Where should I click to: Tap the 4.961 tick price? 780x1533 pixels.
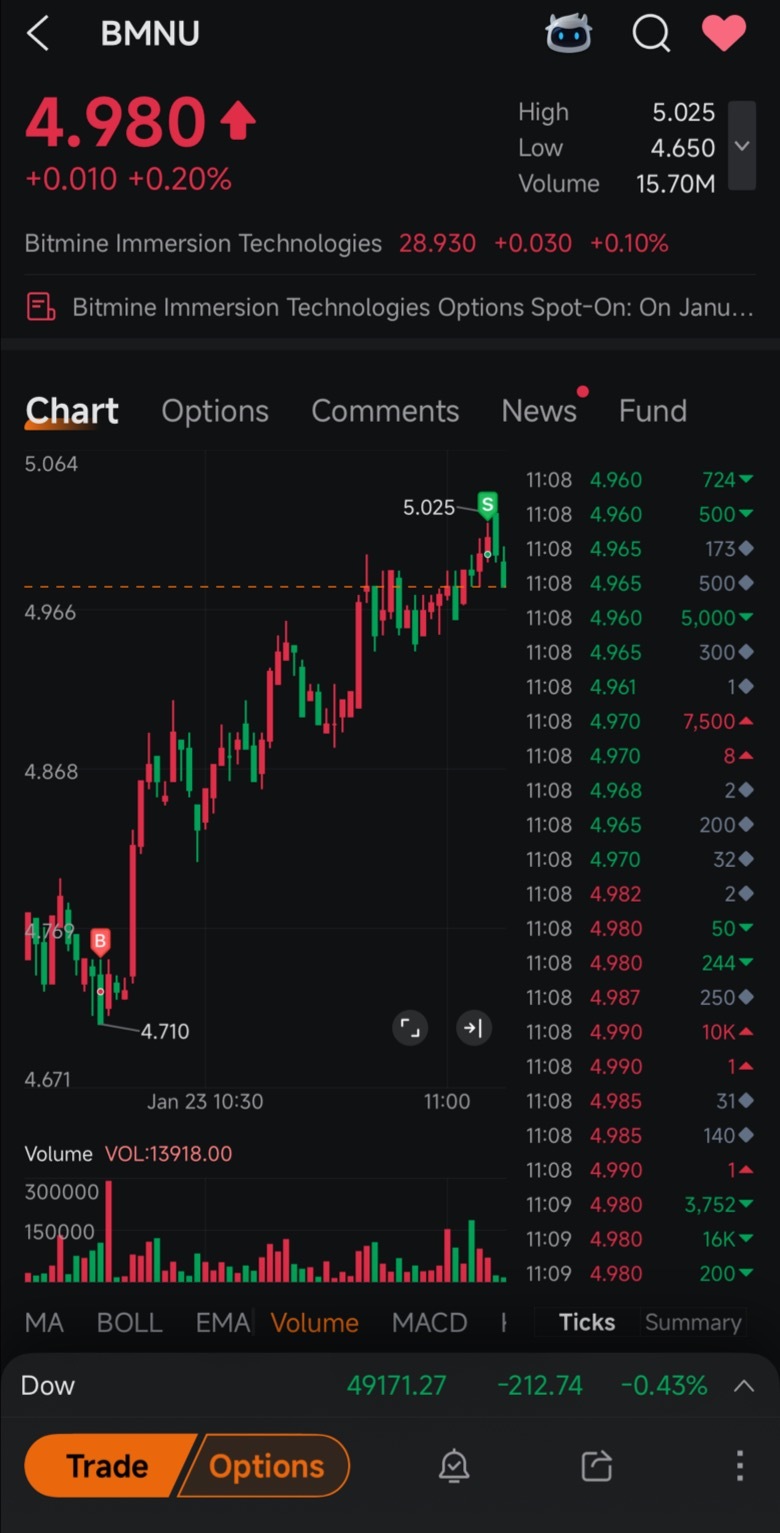pos(613,687)
